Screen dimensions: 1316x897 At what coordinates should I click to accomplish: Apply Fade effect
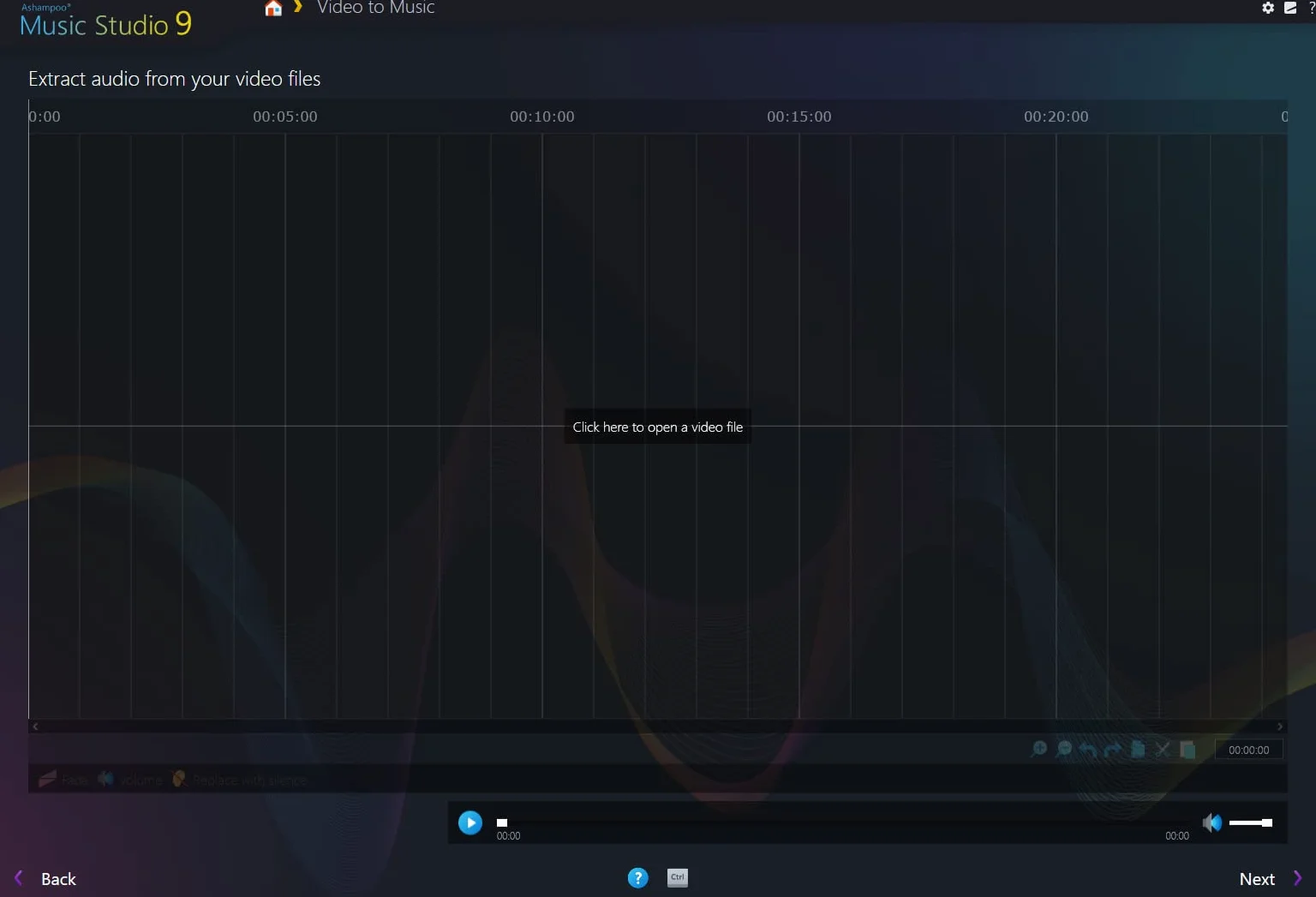pyautogui.click(x=63, y=780)
